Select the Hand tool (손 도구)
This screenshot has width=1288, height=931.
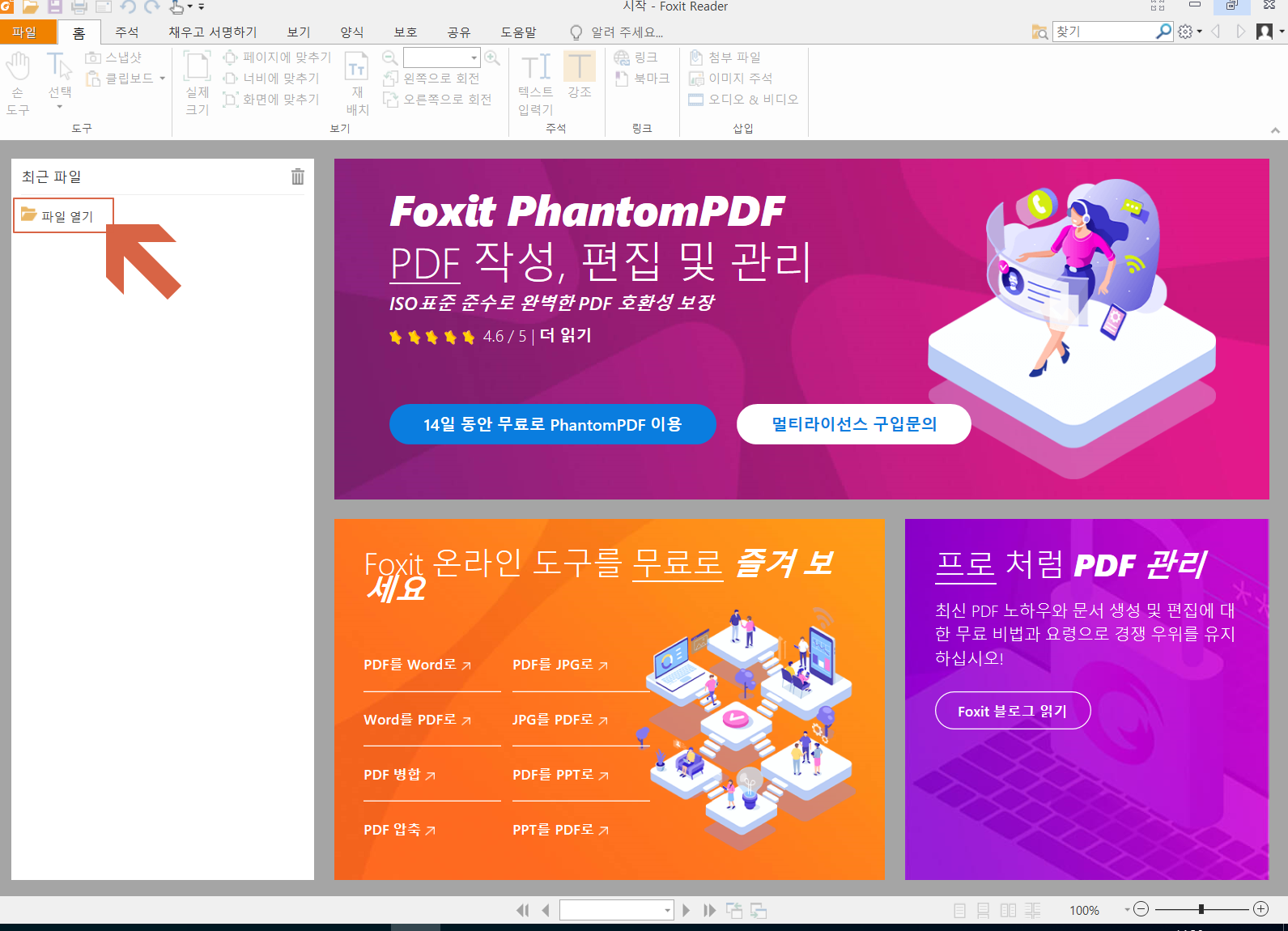[x=18, y=83]
